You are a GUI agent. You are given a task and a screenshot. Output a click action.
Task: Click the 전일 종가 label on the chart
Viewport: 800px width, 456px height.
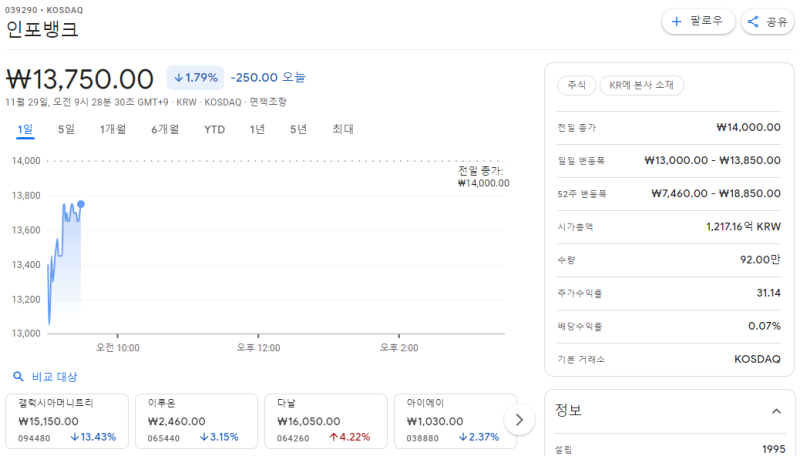tap(483, 176)
